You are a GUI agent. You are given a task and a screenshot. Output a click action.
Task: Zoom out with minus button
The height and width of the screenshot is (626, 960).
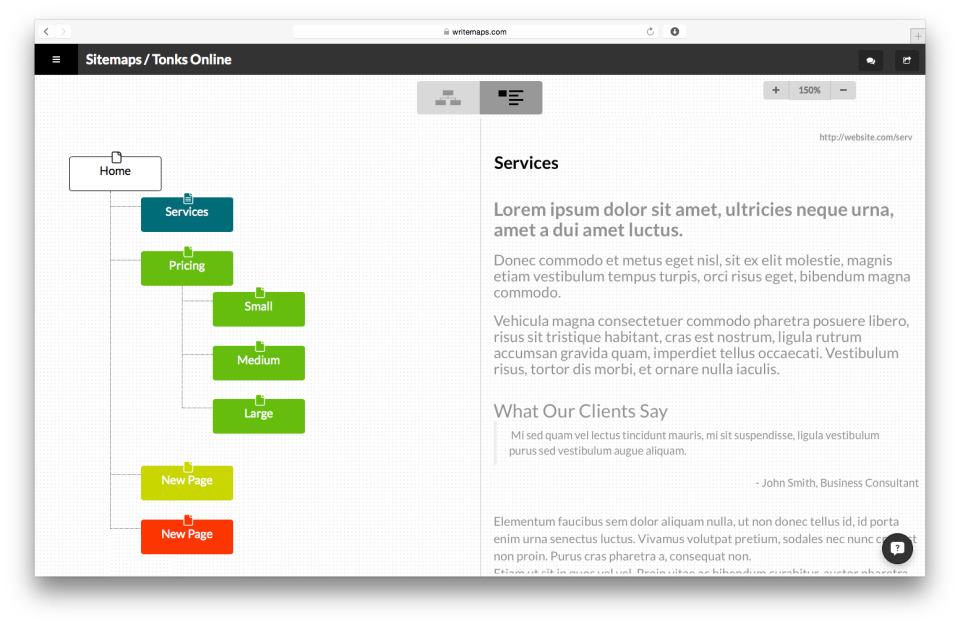(843, 90)
